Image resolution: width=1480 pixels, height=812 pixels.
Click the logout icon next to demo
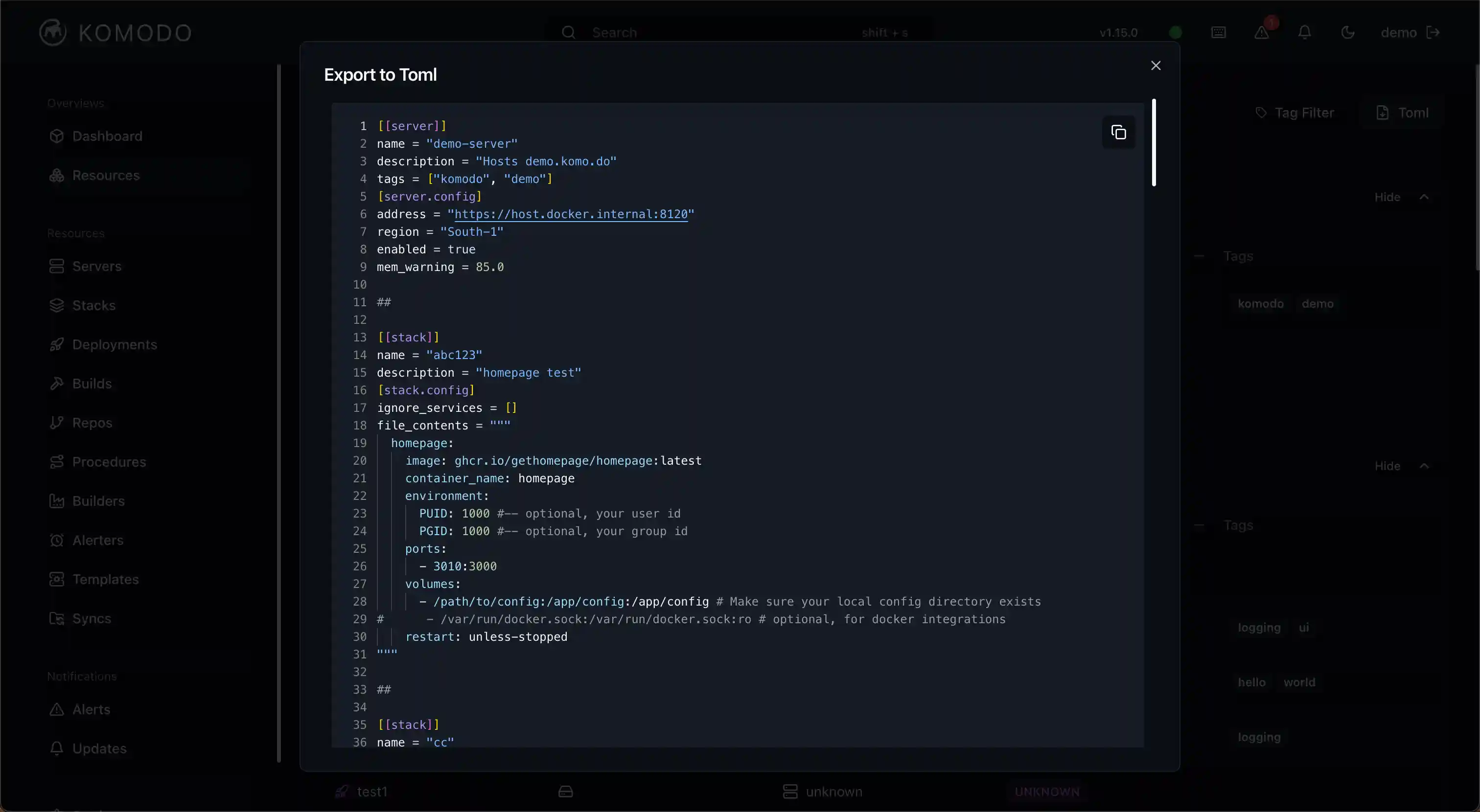click(x=1434, y=33)
